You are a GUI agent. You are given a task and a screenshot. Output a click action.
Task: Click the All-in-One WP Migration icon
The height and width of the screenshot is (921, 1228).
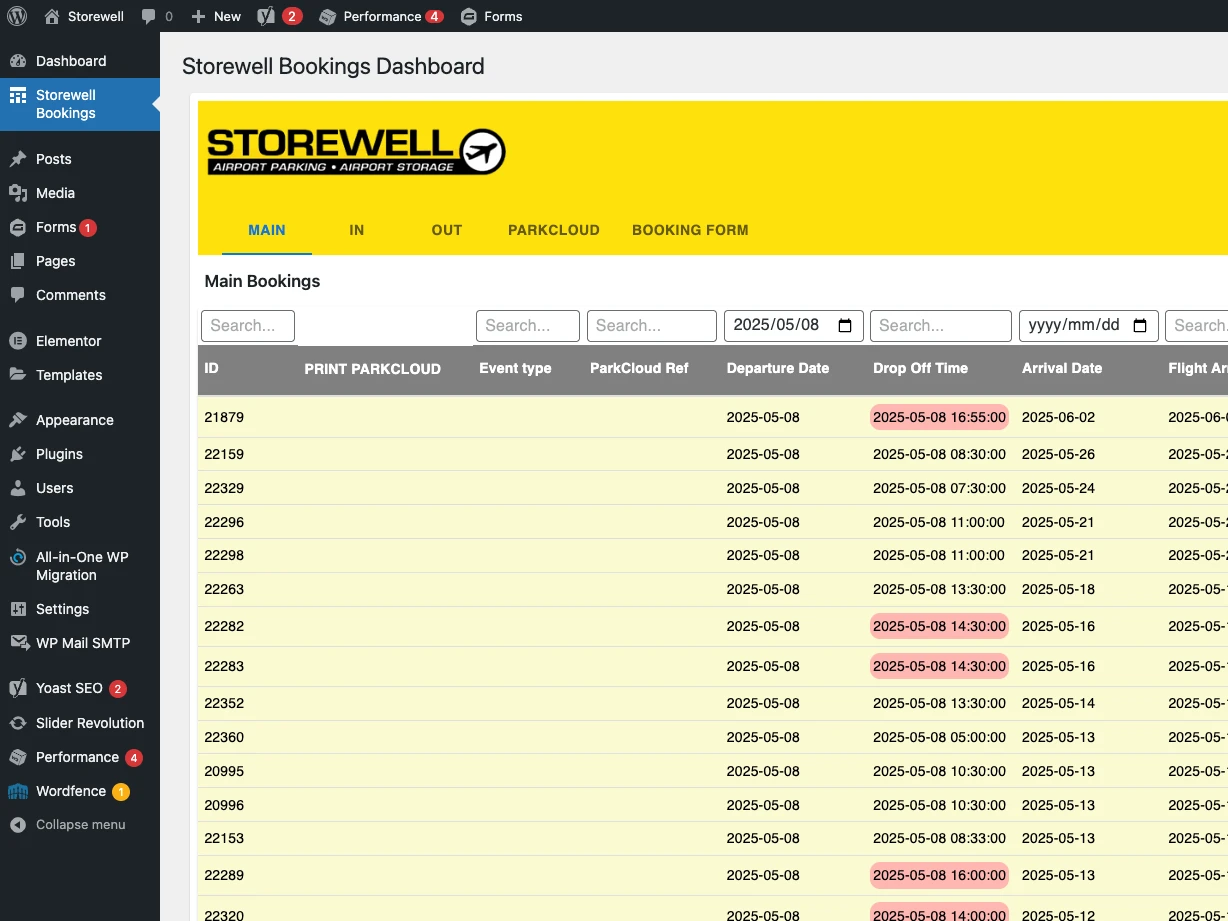click(x=18, y=558)
